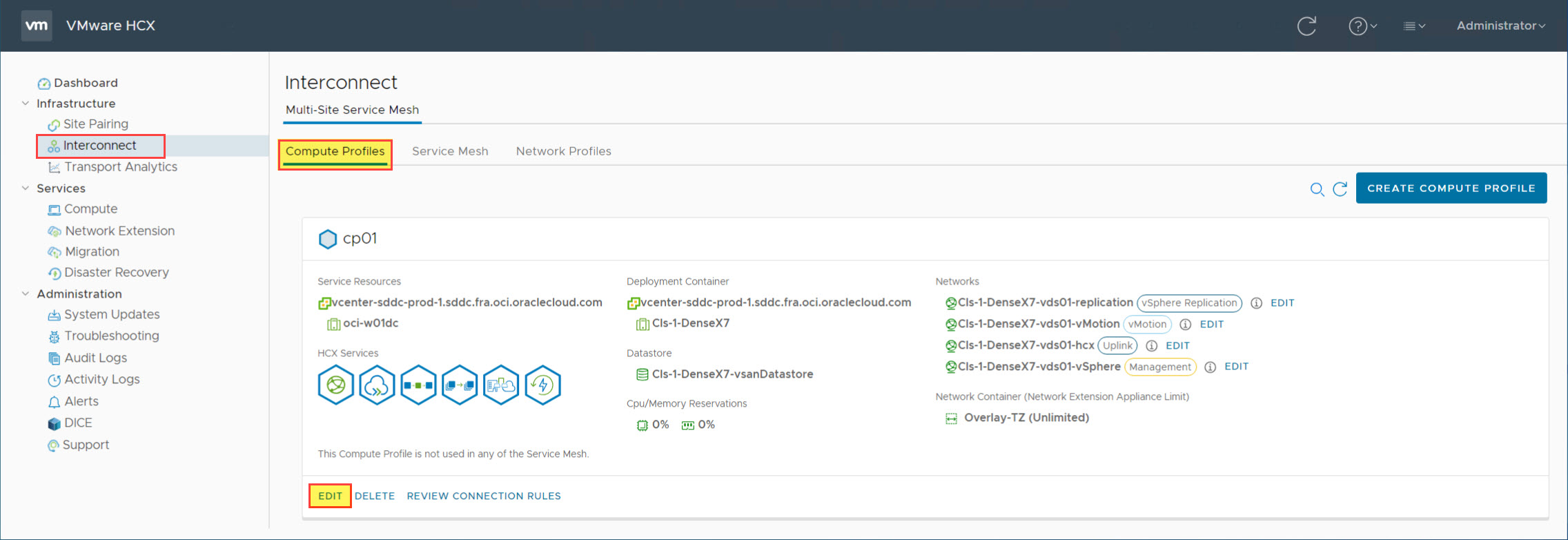This screenshot has height=540, width=1568.
Task: Open Migration page
Action: [92, 252]
